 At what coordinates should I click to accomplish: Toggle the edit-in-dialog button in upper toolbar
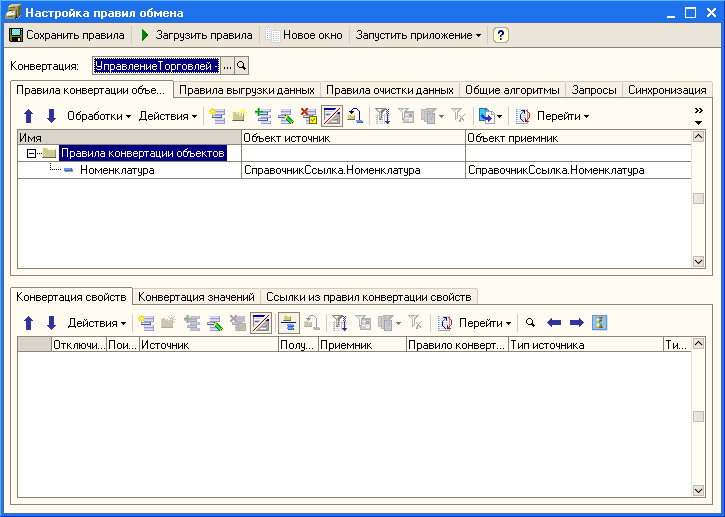331,116
